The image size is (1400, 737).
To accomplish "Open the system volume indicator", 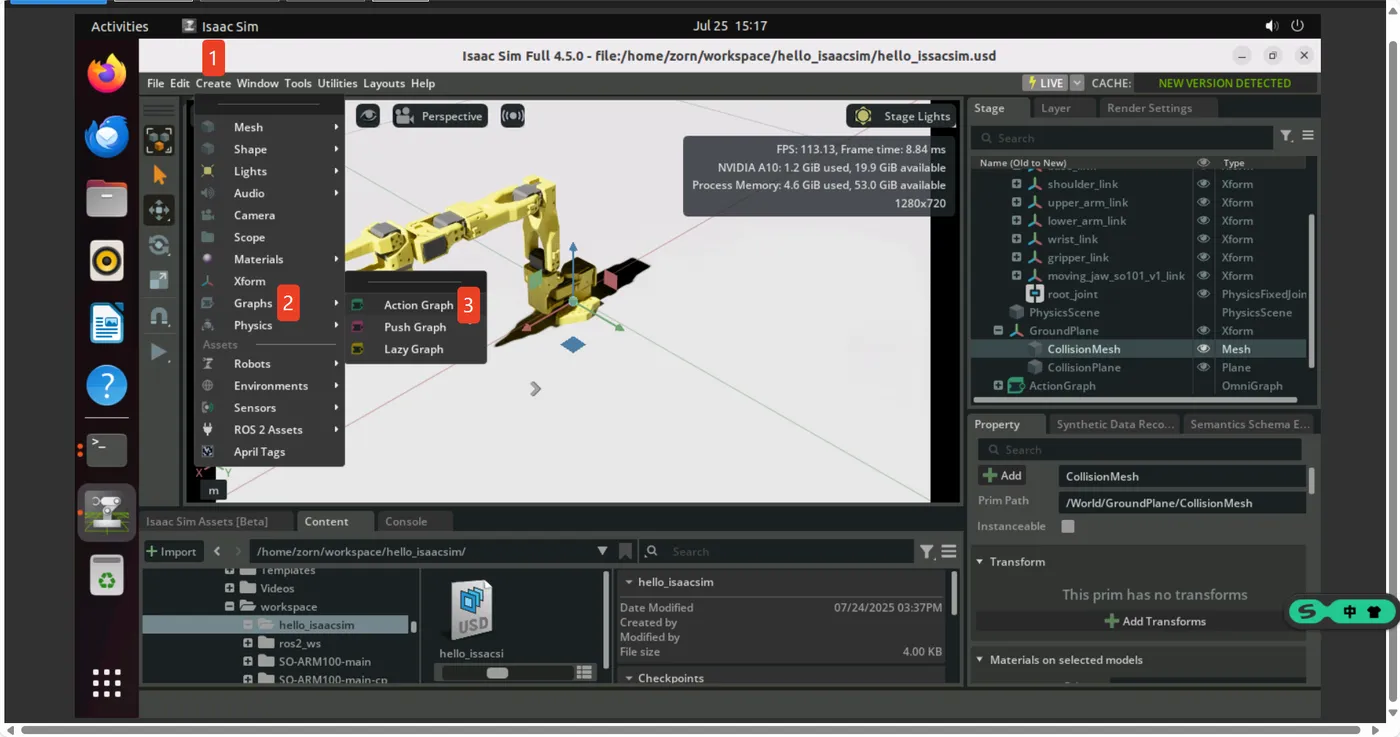I will [x=1271, y=26].
